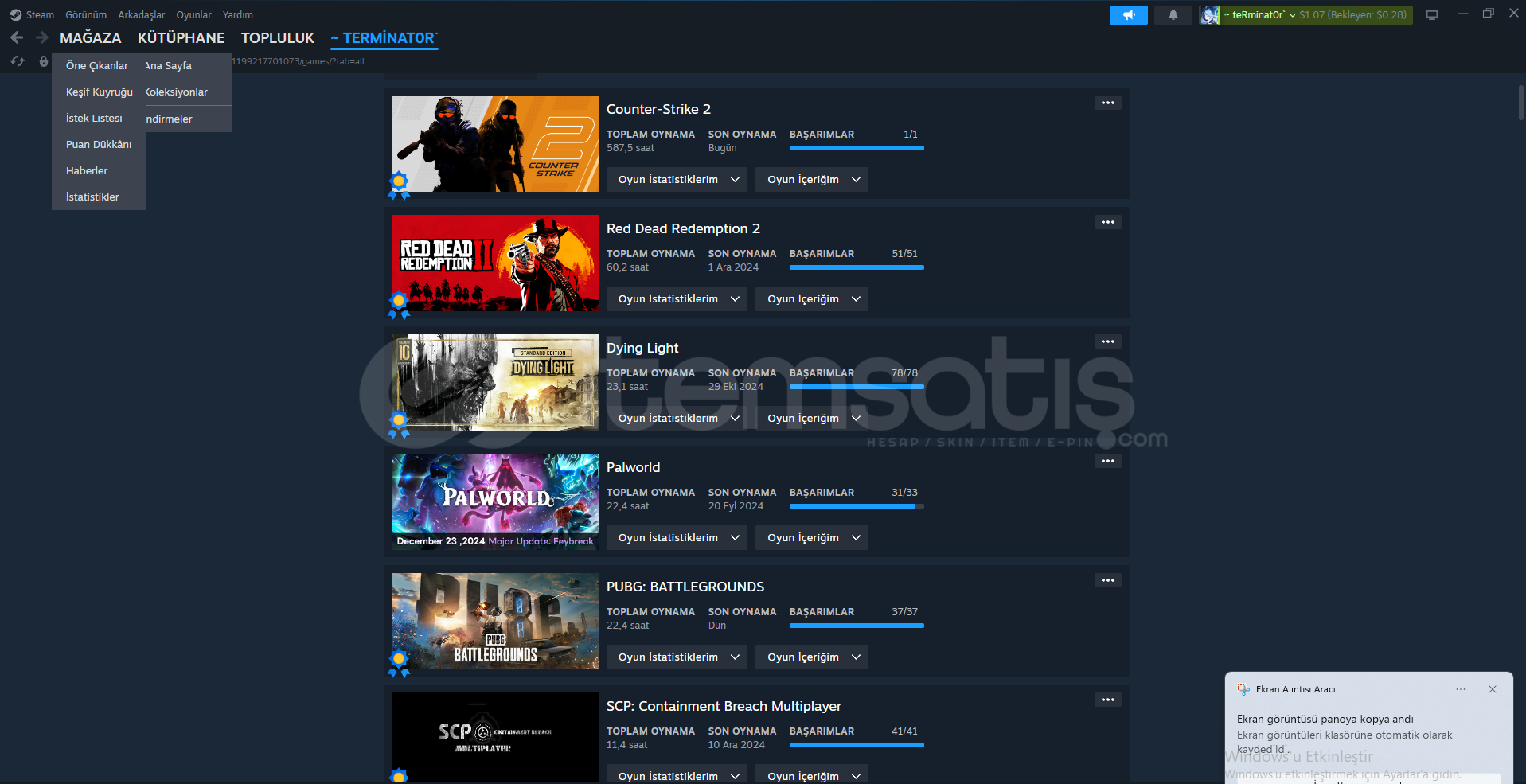Dismiss the Ekran Alıntısı Aracı notification
1526x784 pixels.
(1493, 689)
